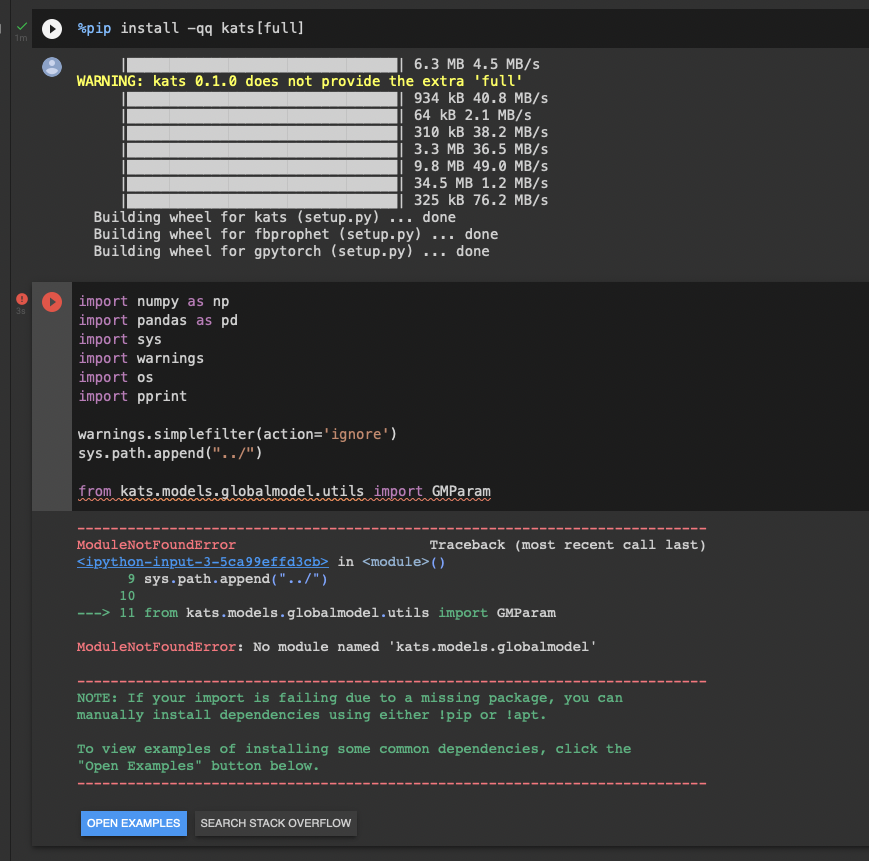Viewport: 869px width, 861px height.
Task: Click the SEARCH STACK OVERFLOW button
Action: [x=275, y=823]
